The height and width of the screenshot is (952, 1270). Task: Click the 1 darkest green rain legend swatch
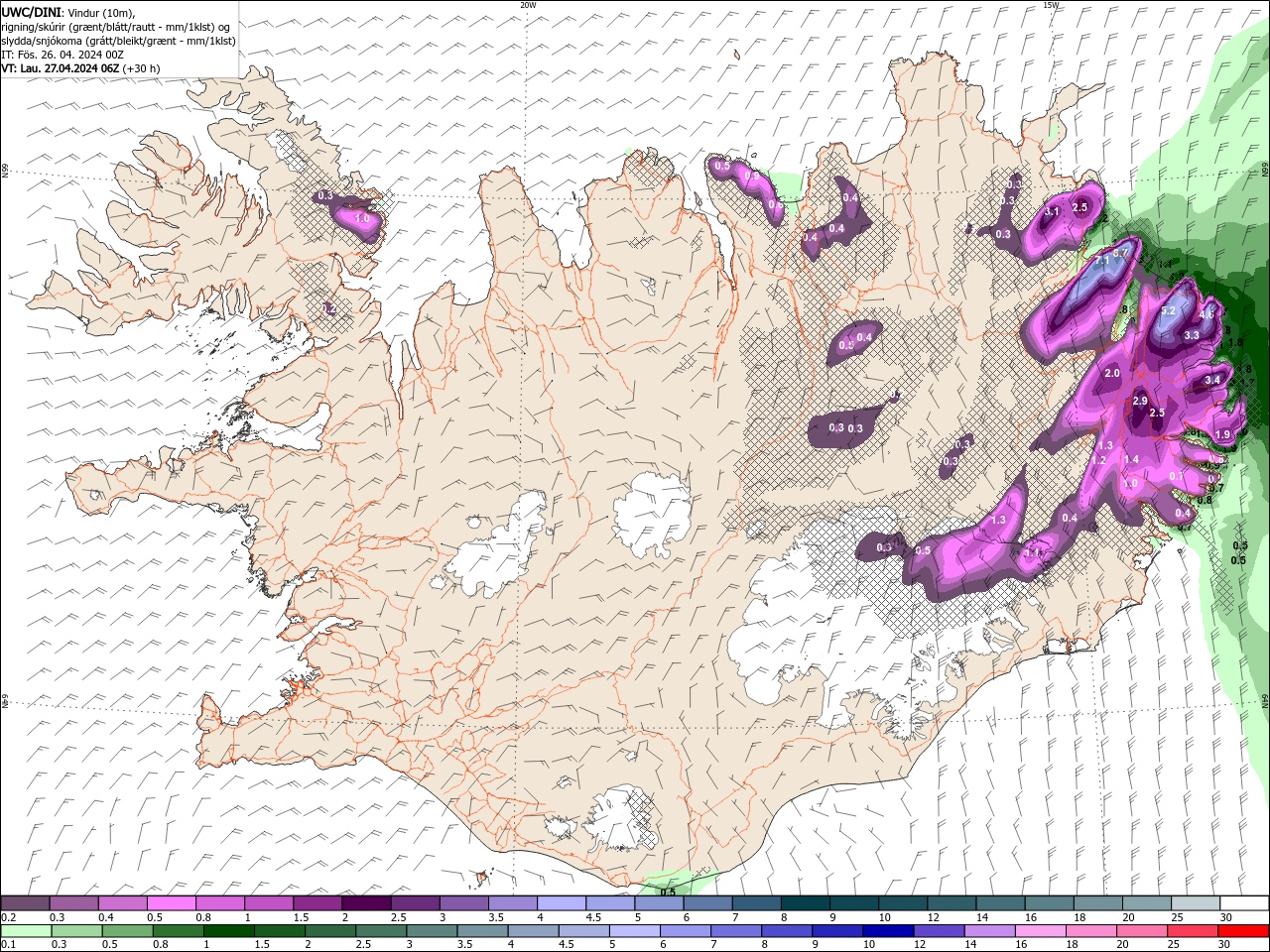tap(228, 931)
